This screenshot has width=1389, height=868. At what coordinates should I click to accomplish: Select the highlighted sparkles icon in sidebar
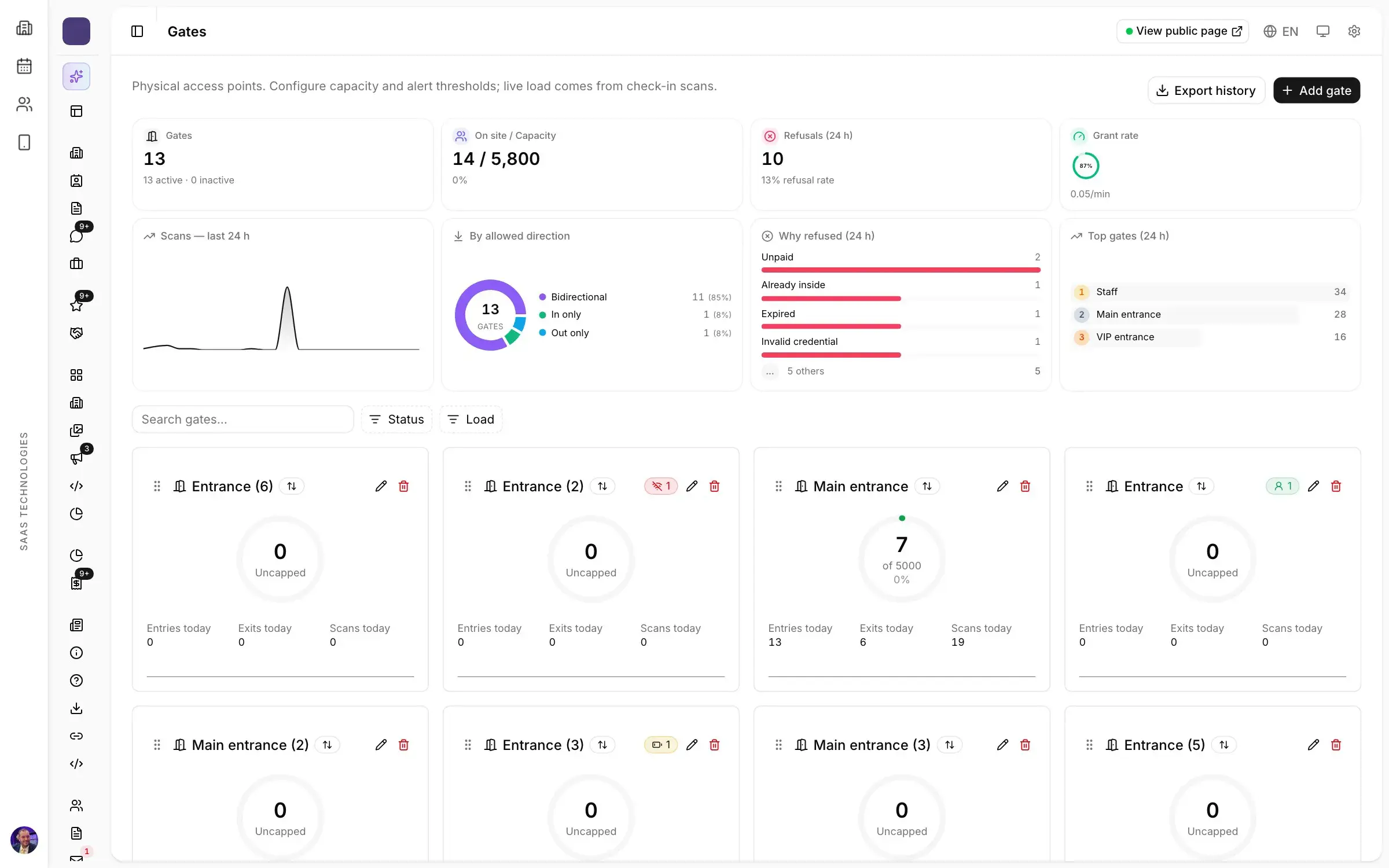[x=76, y=76]
